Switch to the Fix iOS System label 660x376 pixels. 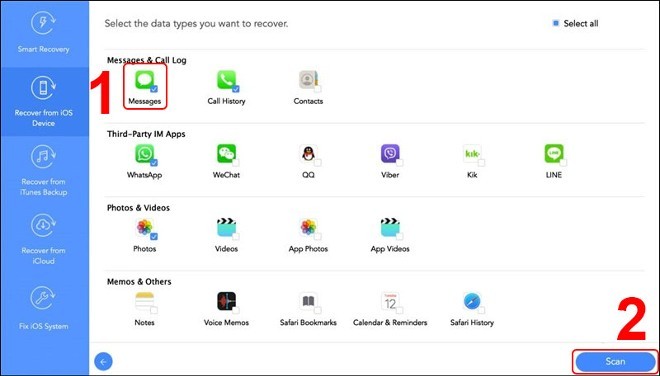43,326
